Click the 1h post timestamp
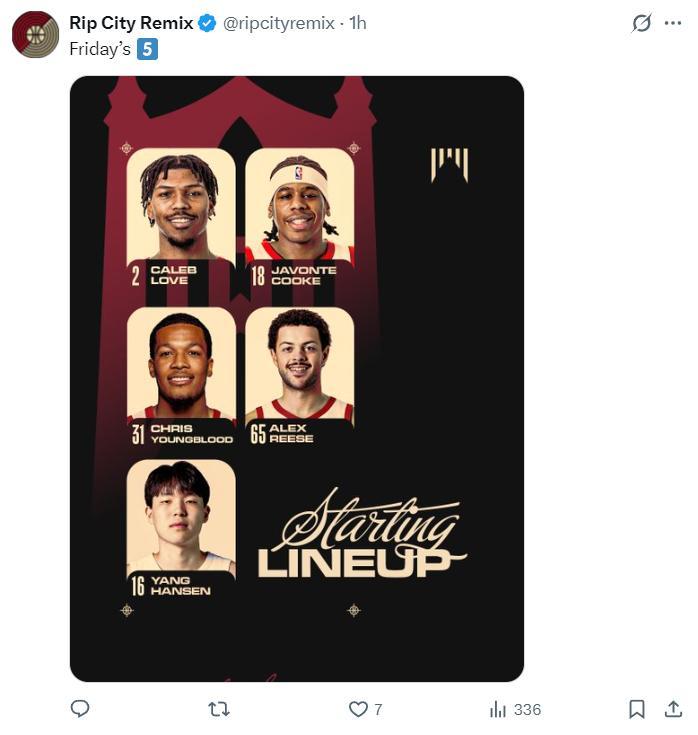 [x=357, y=23]
